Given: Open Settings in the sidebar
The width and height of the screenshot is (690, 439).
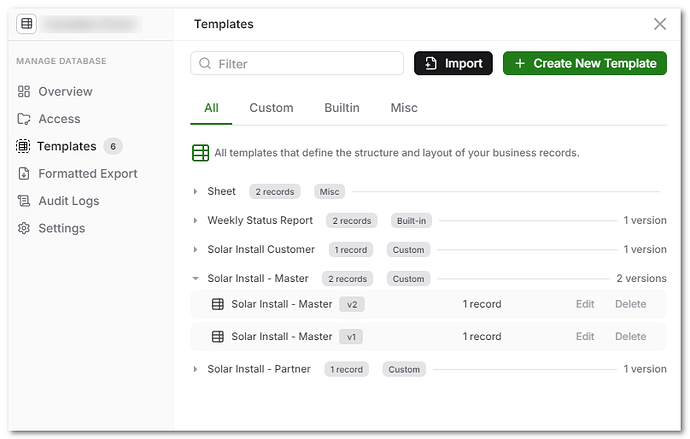Looking at the screenshot, I should tap(61, 228).
